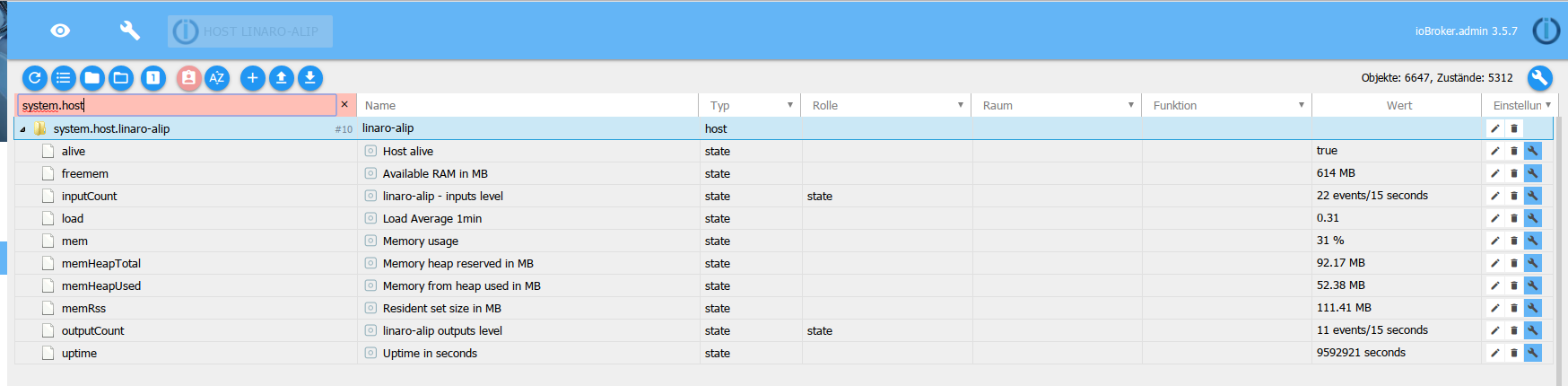Switch to list view using the toolbar list icon

tap(64, 78)
